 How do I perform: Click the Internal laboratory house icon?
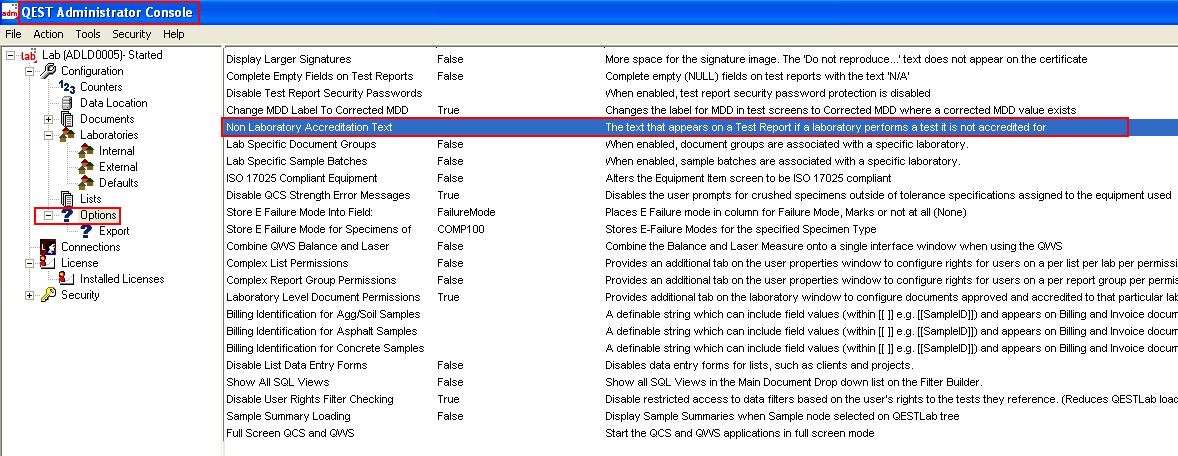pyautogui.click(x=86, y=151)
